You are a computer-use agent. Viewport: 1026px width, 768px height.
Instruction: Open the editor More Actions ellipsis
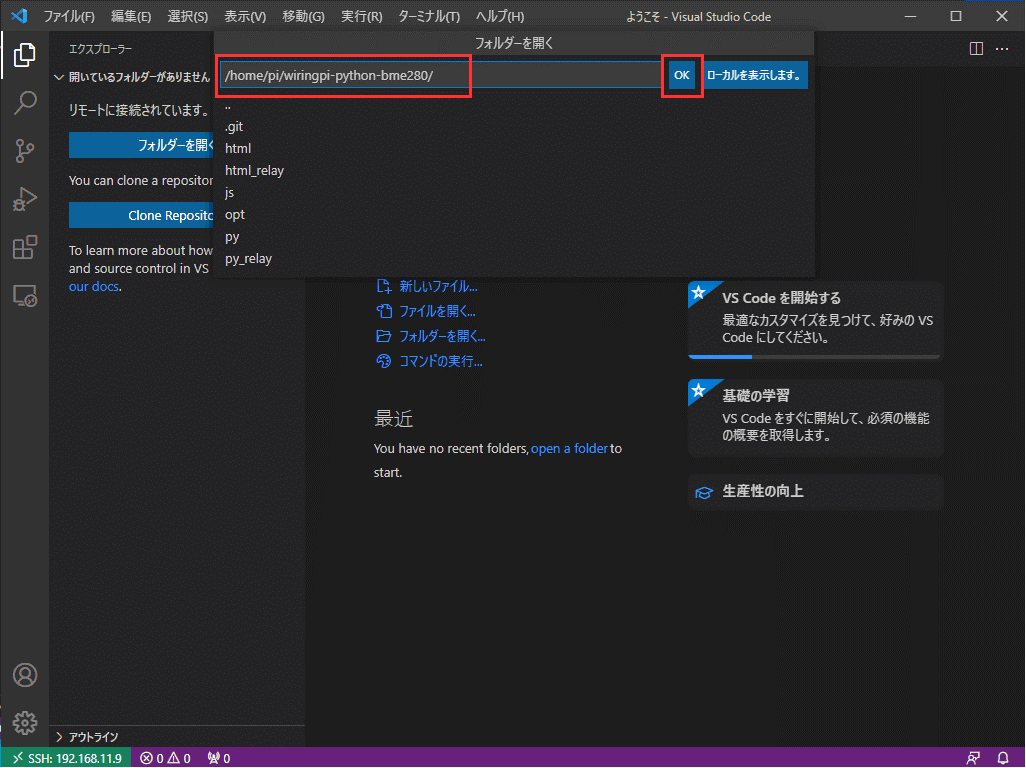1002,48
